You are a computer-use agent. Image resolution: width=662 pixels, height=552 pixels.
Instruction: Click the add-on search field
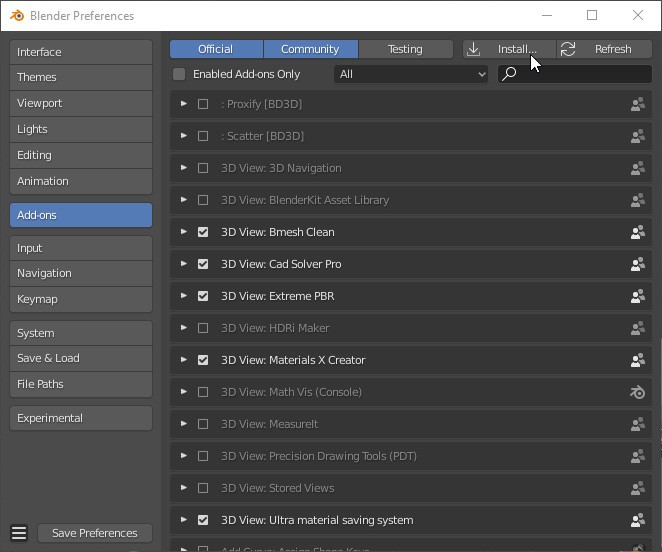coord(575,74)
